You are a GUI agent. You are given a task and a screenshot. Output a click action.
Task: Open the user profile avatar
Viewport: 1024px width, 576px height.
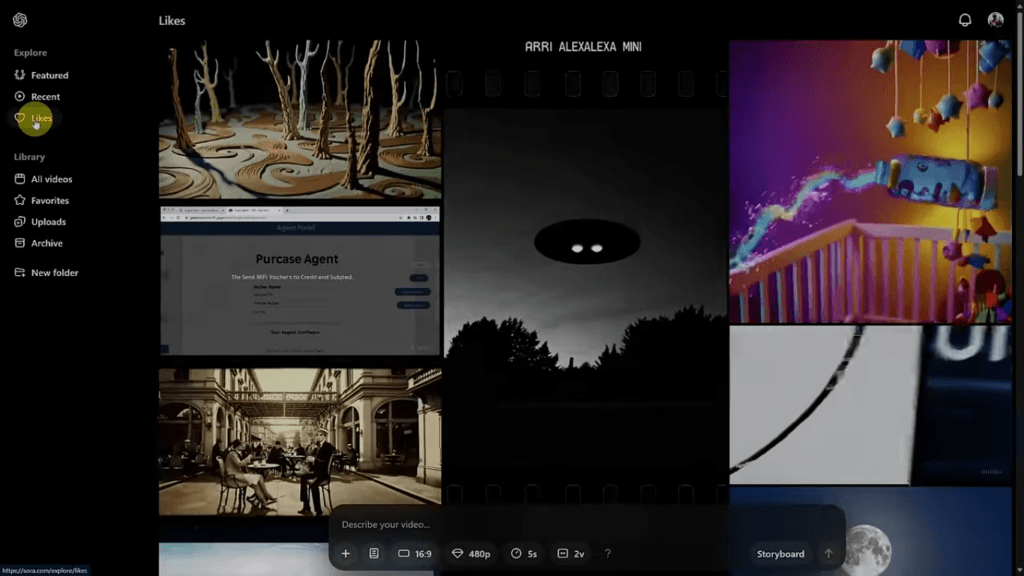tap(995, 20)
